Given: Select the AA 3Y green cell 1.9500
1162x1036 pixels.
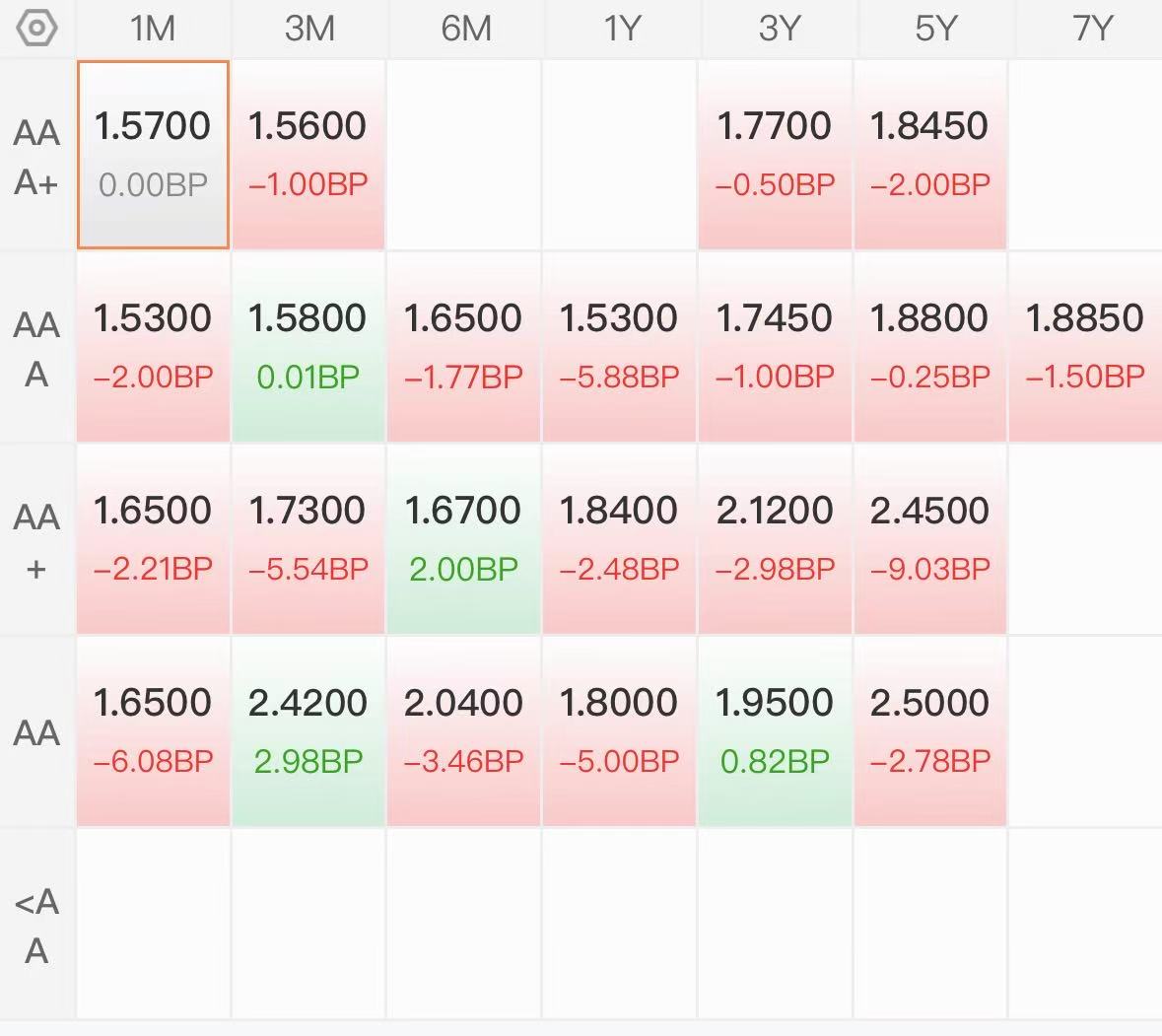Looking at the screenshot, I should (x=776, y=731).
